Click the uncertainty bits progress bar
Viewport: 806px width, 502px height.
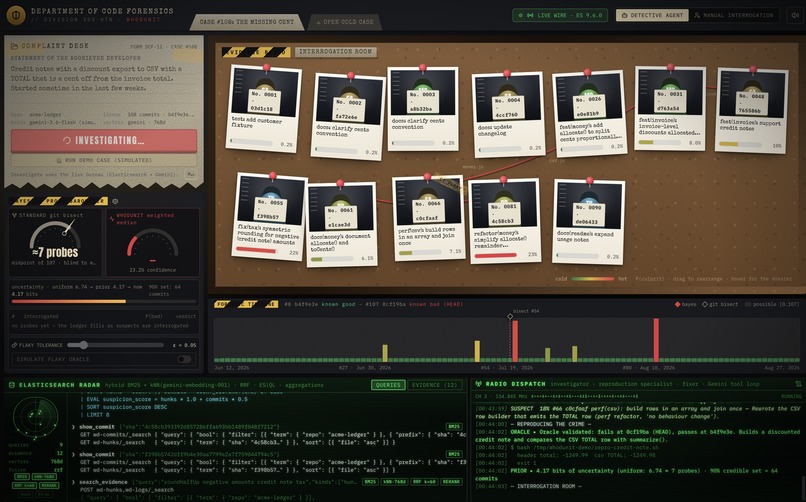pyautogui.click(x=103, y=302)
